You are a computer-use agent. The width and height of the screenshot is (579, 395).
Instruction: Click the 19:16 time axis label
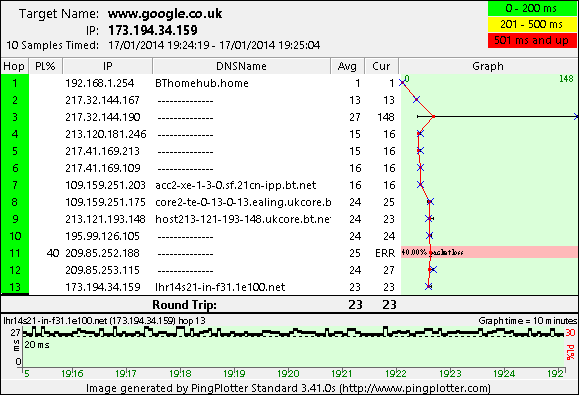pyautogui.click(x=72, y=374)
